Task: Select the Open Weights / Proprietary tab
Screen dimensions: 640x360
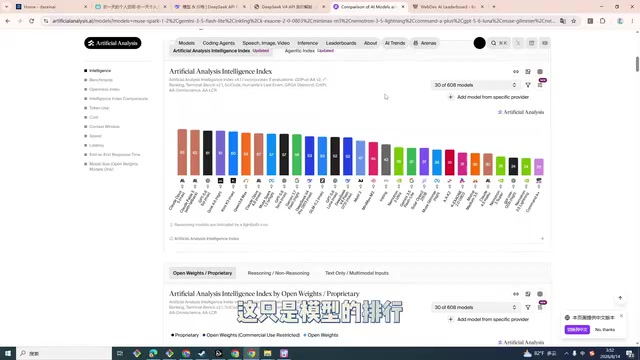Action: click(x=202, y=273)
